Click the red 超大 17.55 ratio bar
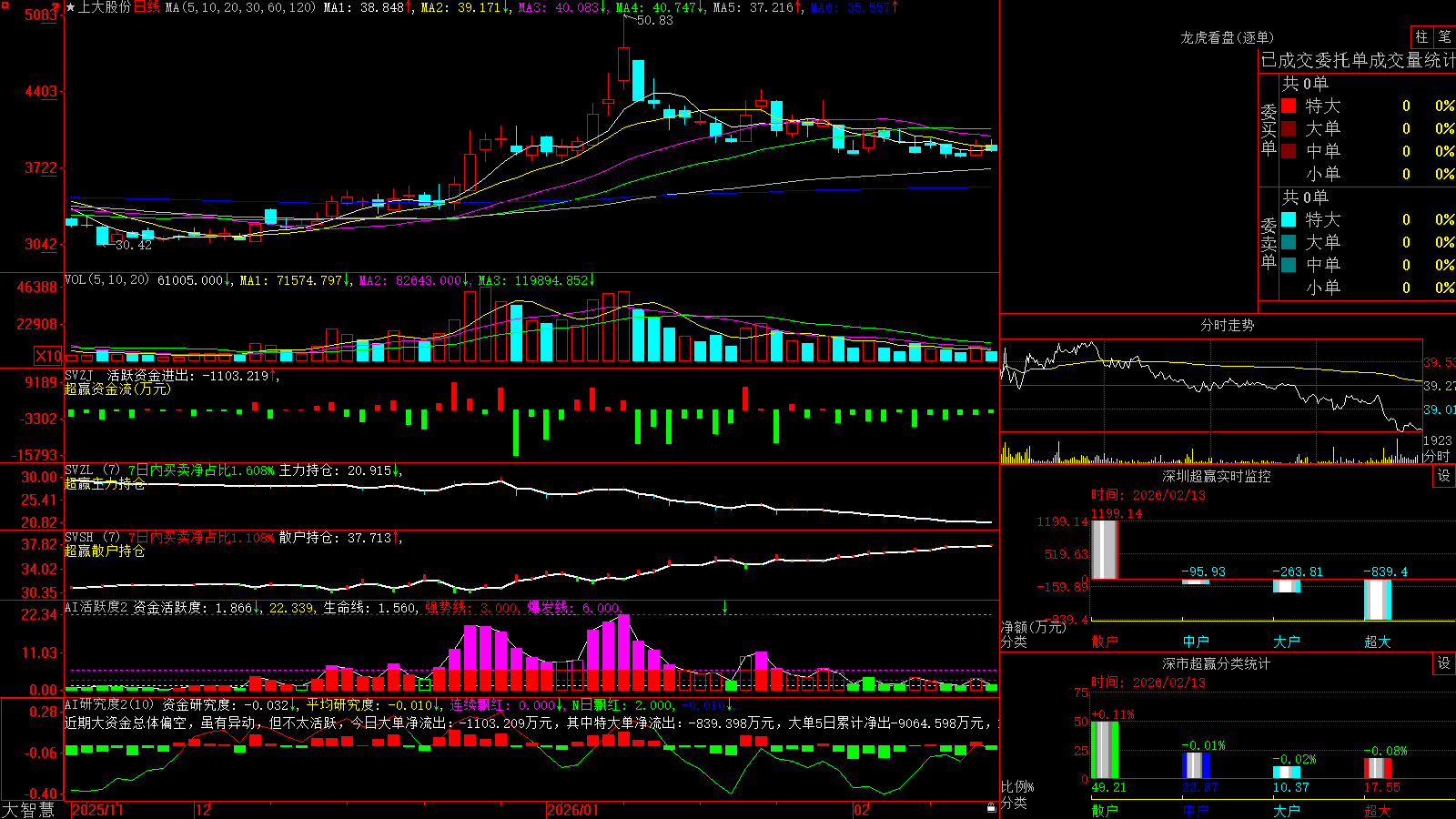Image resolution: width=1456 pixels, height=819 pixels. (1378, 768)
